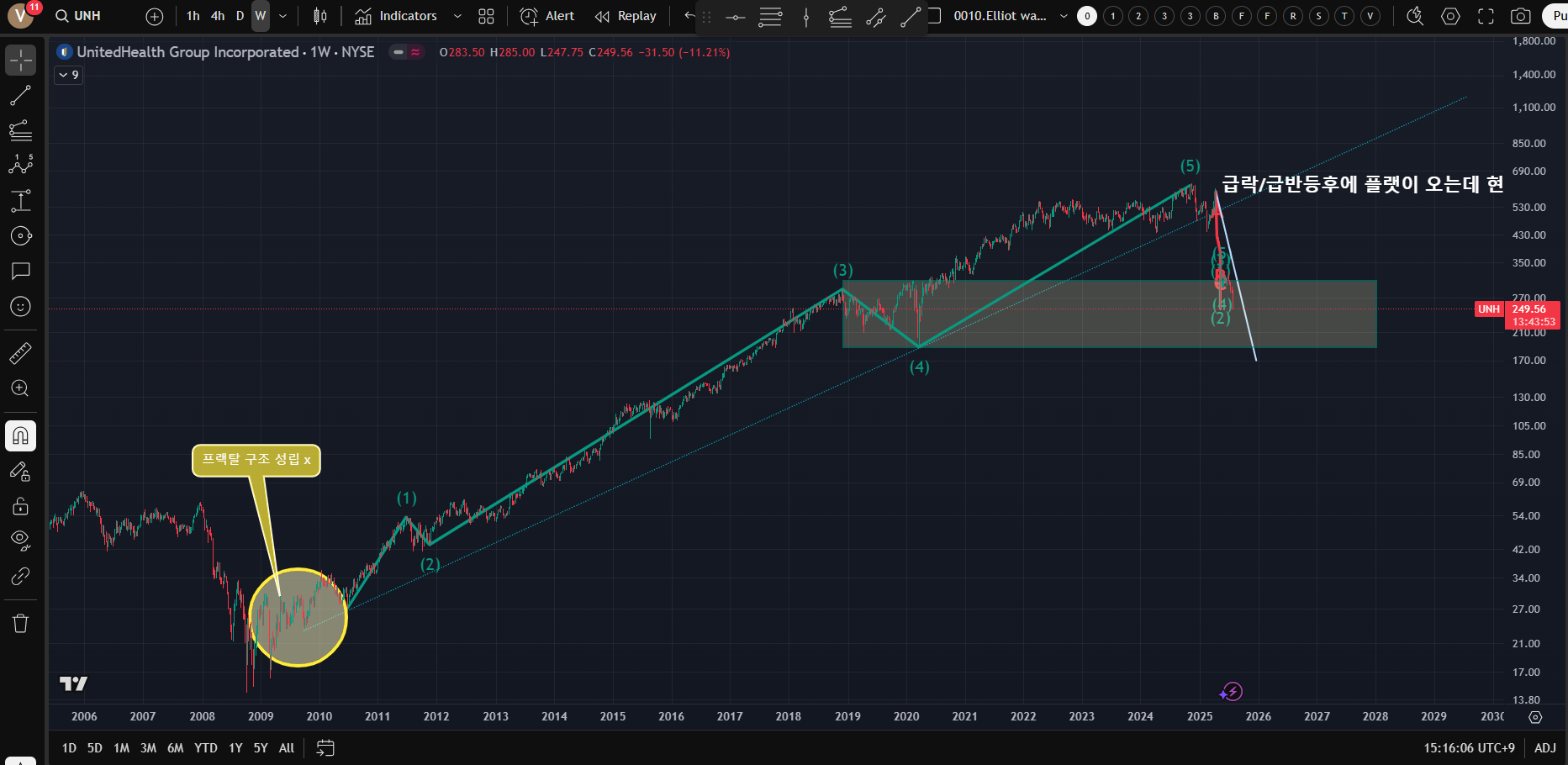Open the layout grid selector icon
This screenshot has height=765, width=1568.
pos(486,16)
